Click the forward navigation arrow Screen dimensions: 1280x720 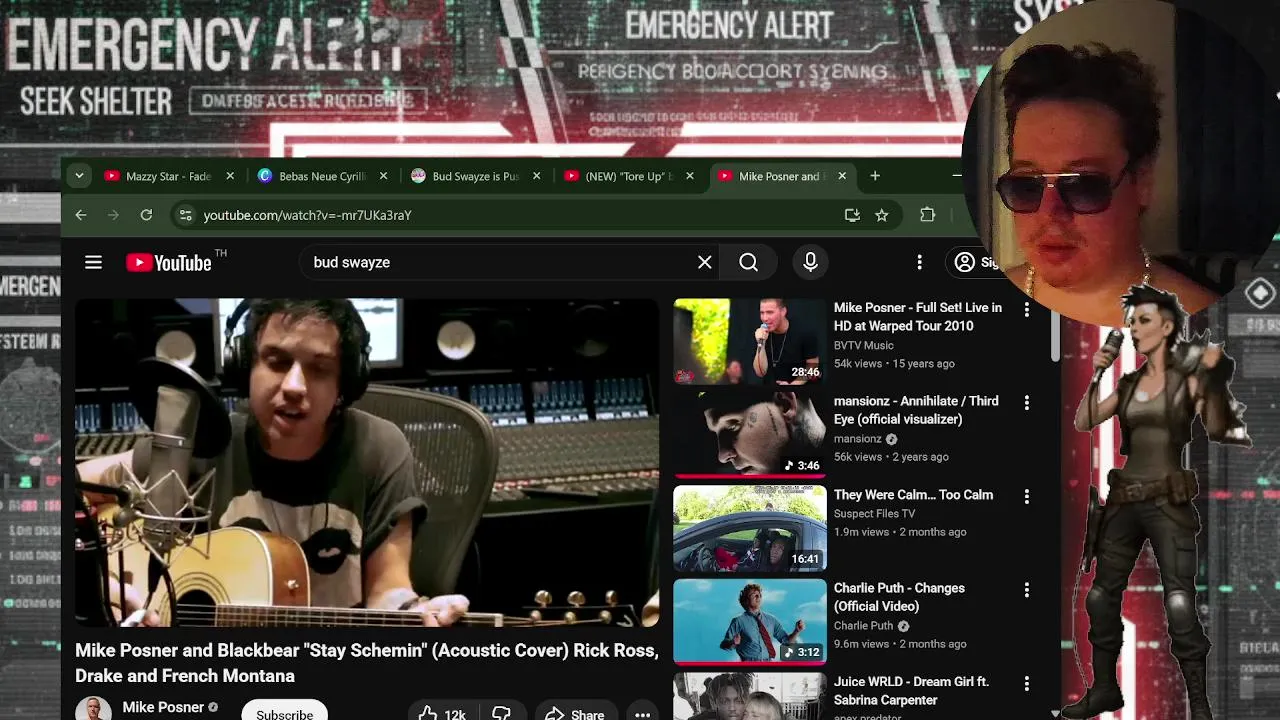113,215
